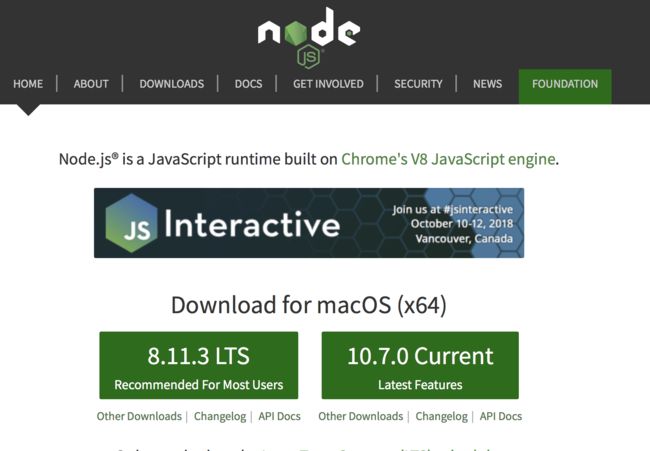This screenshot has width=650, height=451.
Task: Click the Node.js logo in the header
Action: point(309,37)
